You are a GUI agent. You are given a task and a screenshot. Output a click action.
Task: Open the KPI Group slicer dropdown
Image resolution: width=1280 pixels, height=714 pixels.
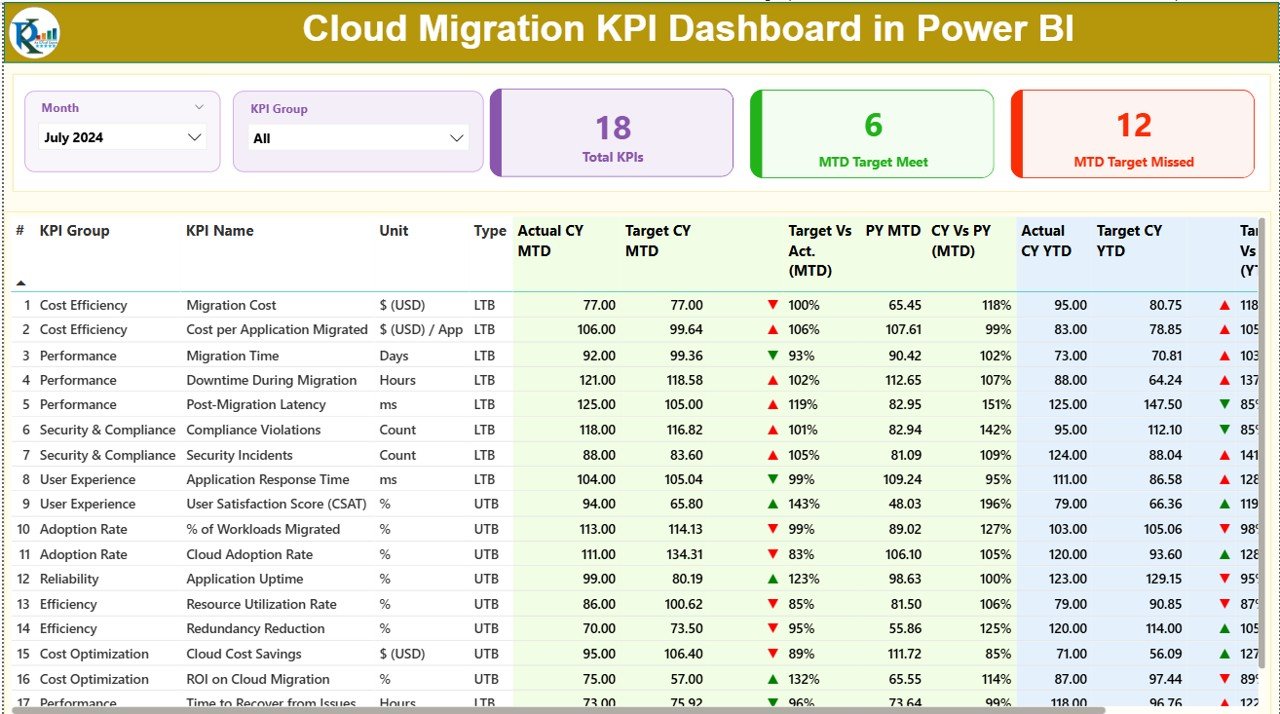pos(457,139)
